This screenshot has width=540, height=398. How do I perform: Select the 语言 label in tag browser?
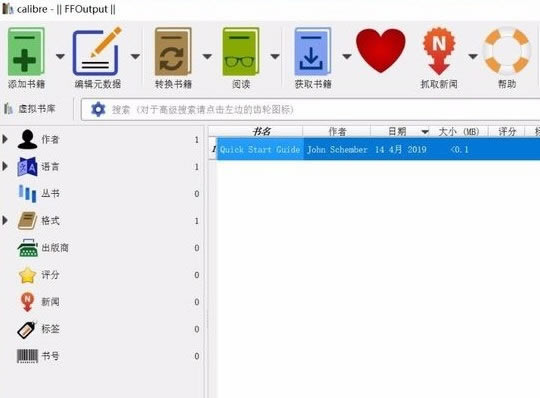click(50, 167)
